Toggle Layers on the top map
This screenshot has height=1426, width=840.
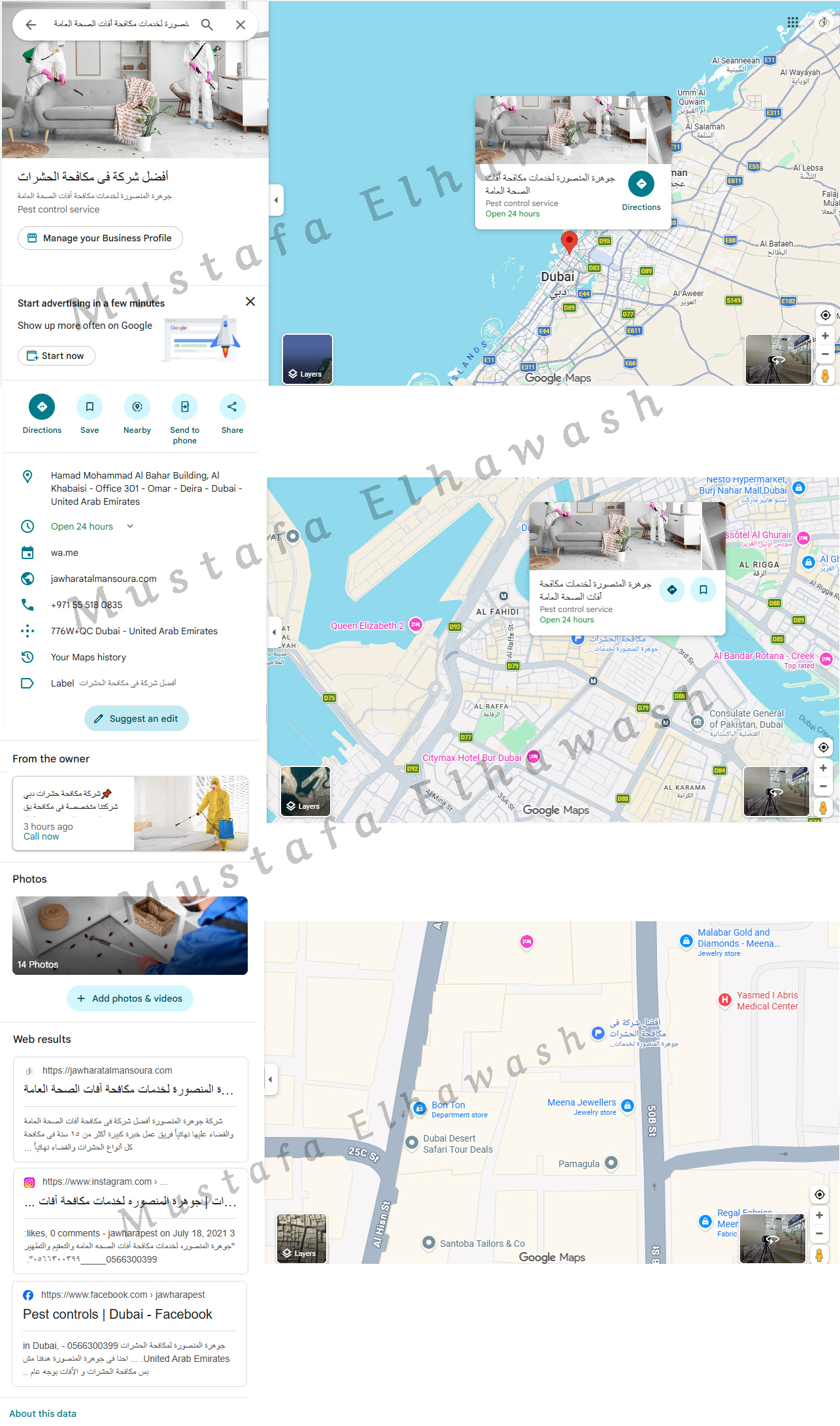(307, 359)
